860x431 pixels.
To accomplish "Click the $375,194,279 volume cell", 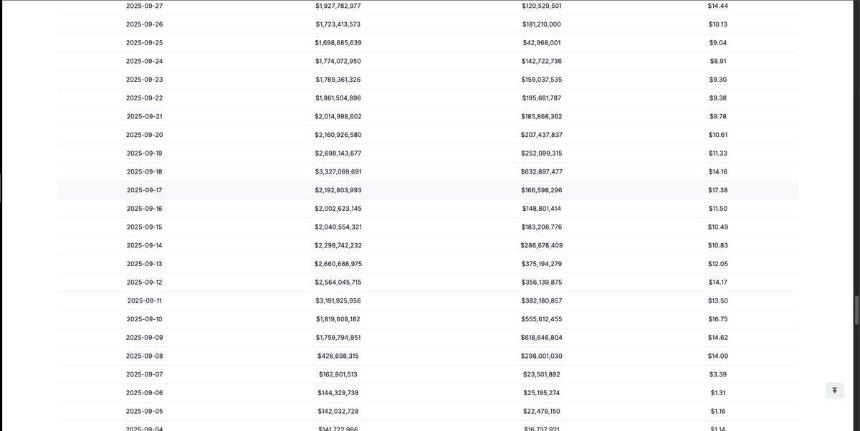I will (x=542, y=264).
